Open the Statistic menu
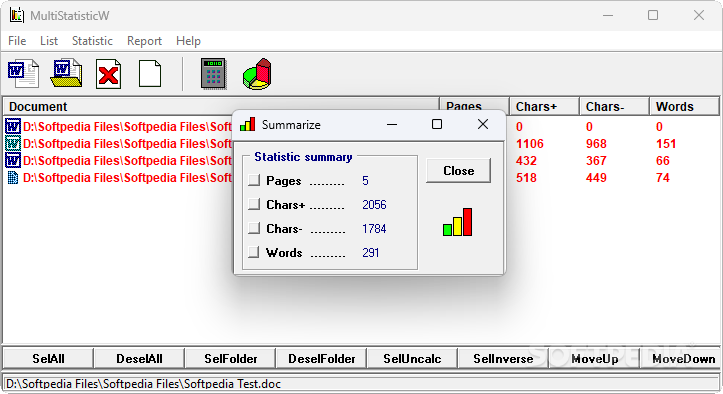The width and height of the screenshot is (723, 394). coord(92,41)
